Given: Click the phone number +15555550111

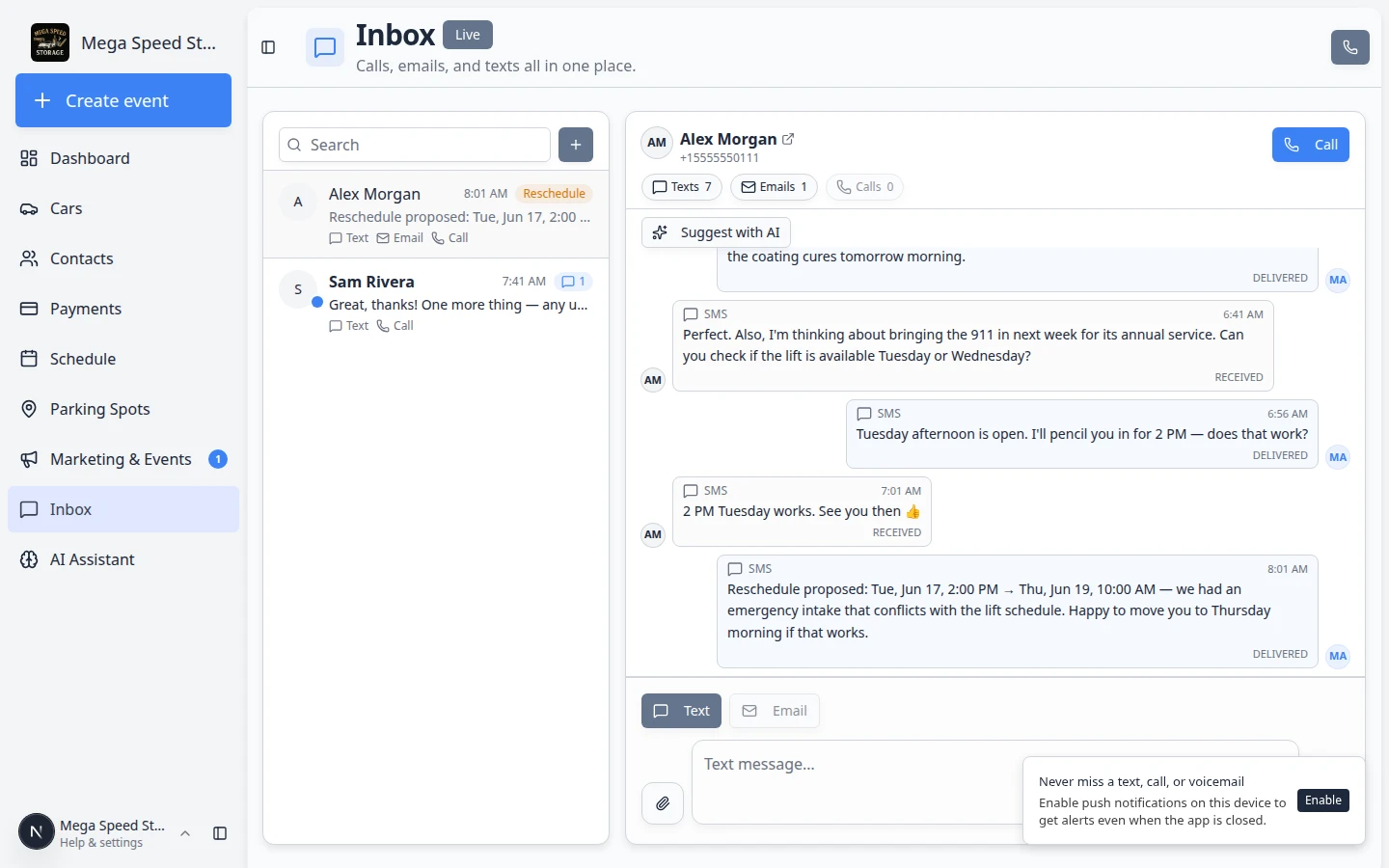Looking at the screenshot, I should 720,158.
